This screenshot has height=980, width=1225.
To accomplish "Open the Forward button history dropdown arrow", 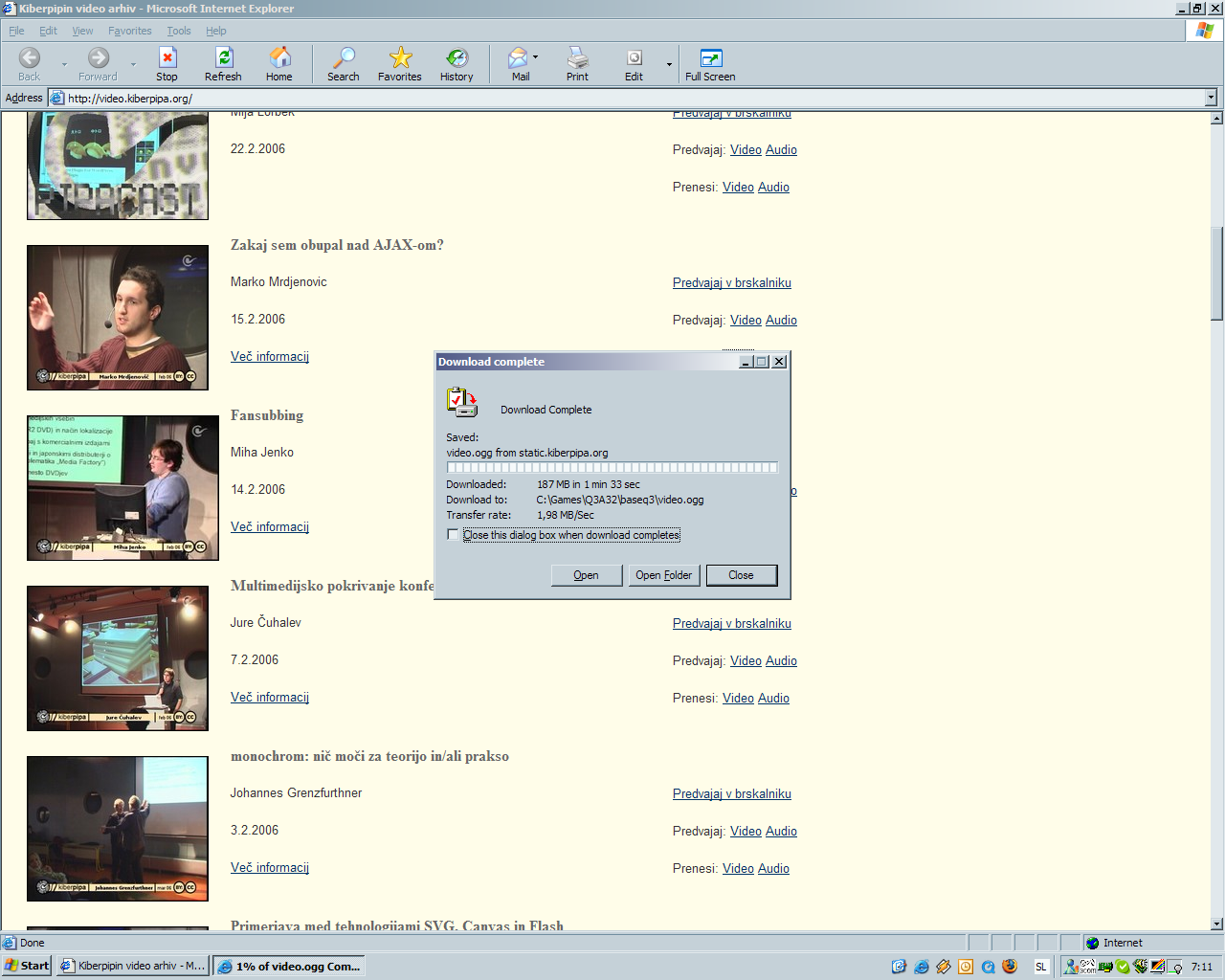I will (x=133, y=65).
